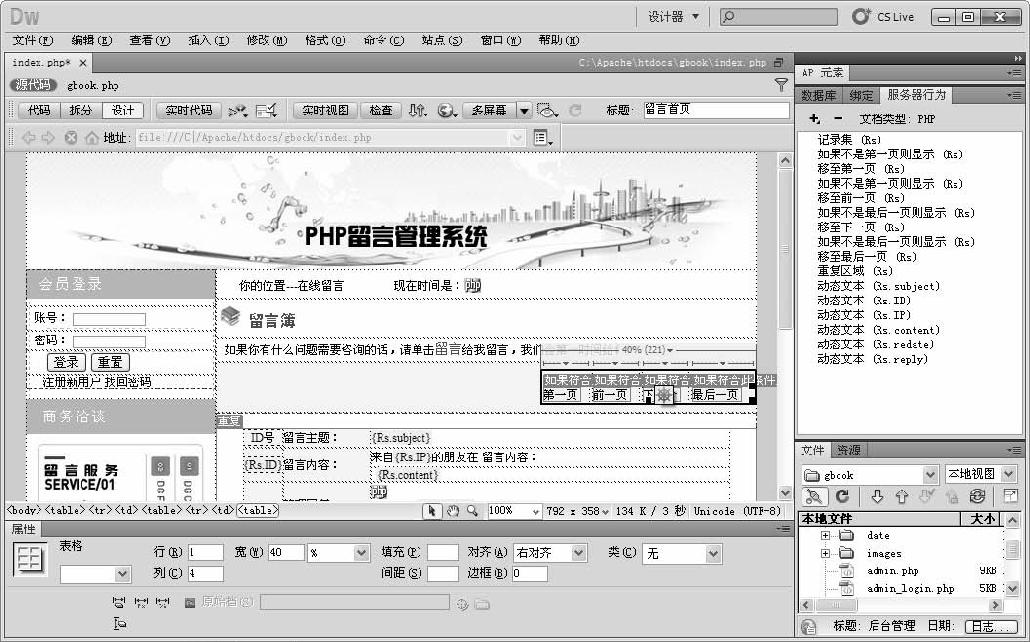Image resolution: width=1030 pixels, height=642 pixels.
Task: Open 插入(I) menu
Action: click(x=208, y=40)
